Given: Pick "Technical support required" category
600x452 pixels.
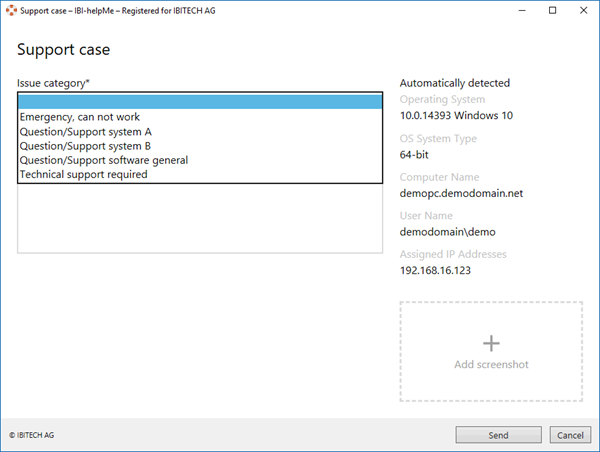Looking at the screenshot, I should 200,174.
